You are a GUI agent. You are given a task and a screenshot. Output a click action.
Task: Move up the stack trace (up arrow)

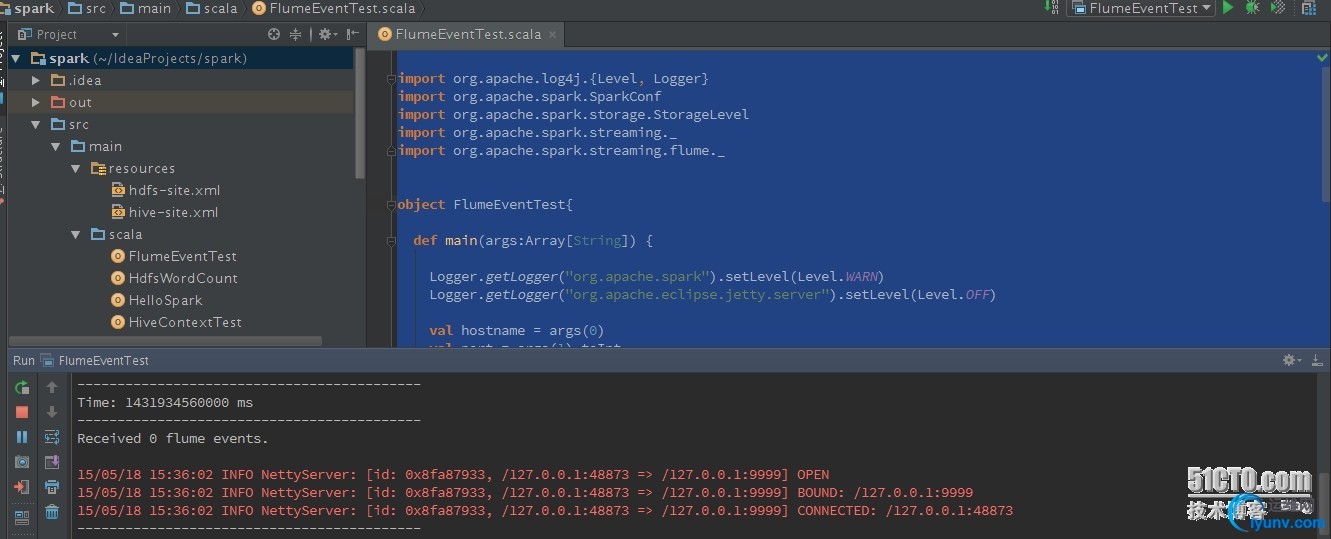pyautogui.click(x=52, y=388)
